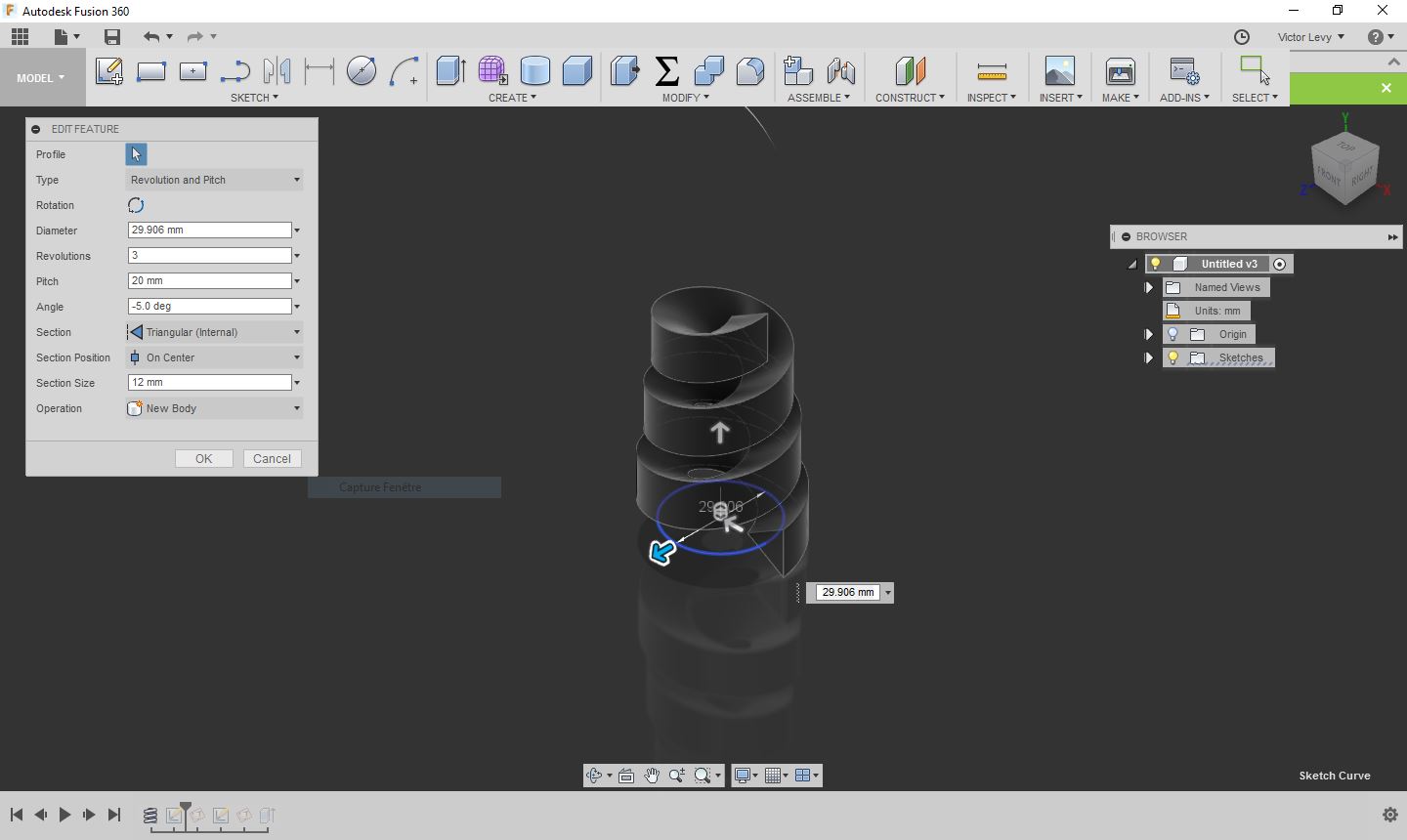Toggle visibility bulb of Sketches folder
Viewport: 1407px width, 840px height.
pos(1173,357)
